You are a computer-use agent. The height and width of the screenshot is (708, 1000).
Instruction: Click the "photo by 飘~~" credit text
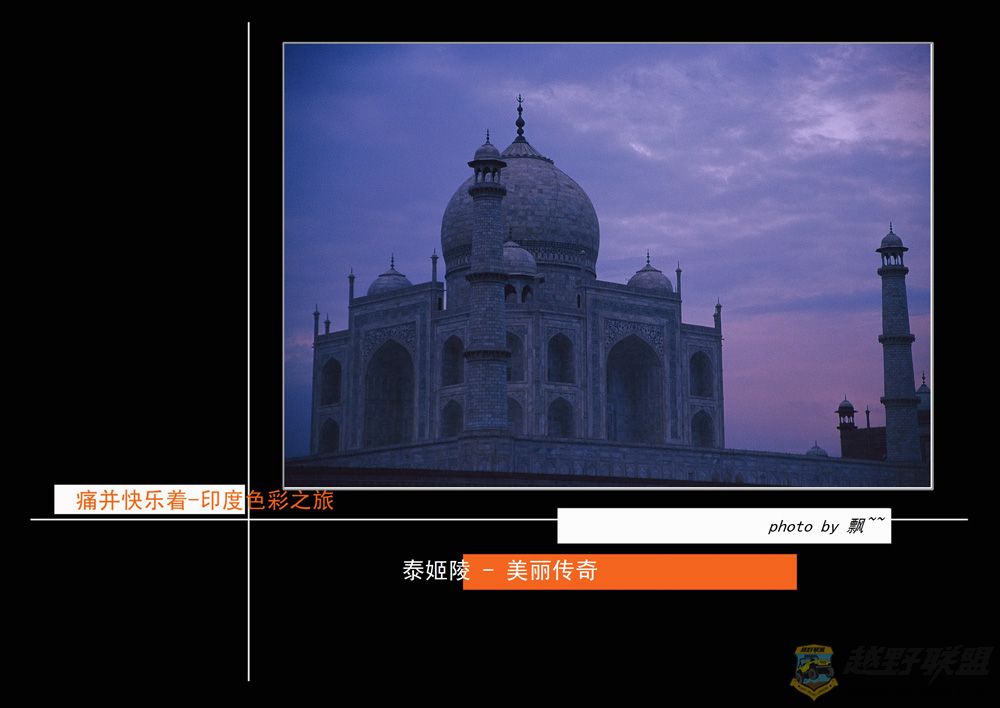pos(825,525)
